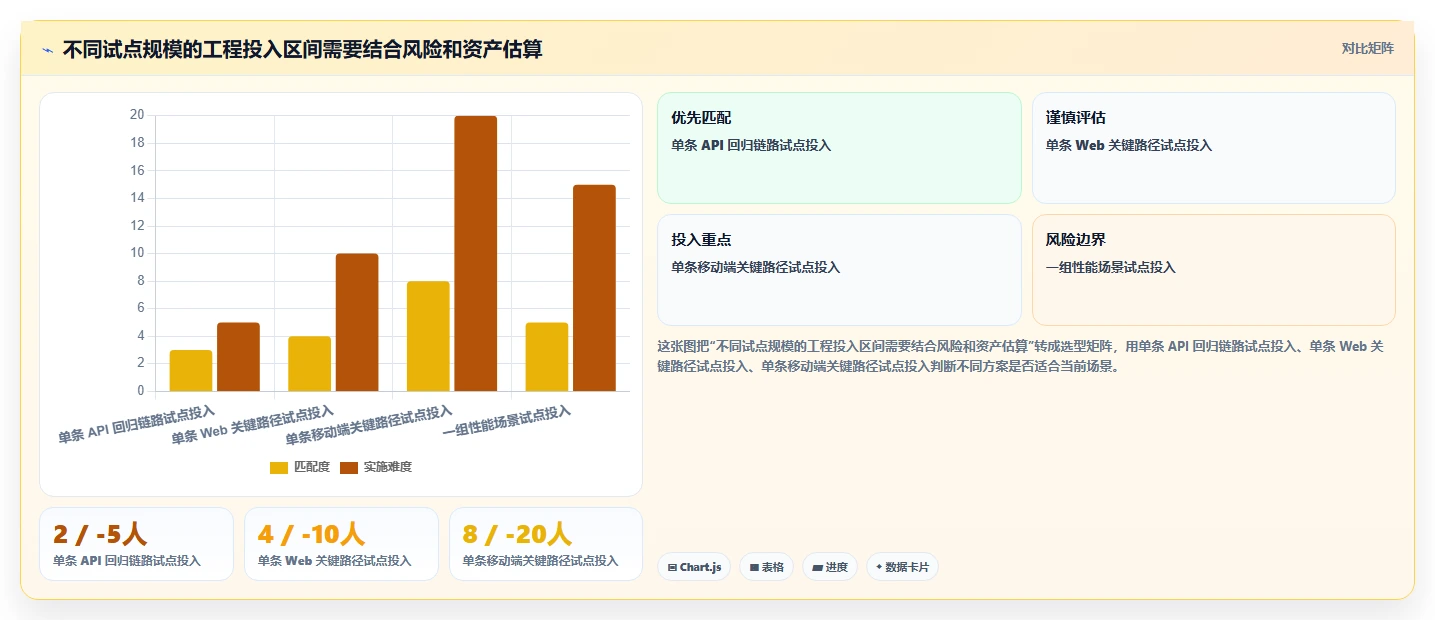Open the 谨慎评估 matrix card

tap(1213, 148)
